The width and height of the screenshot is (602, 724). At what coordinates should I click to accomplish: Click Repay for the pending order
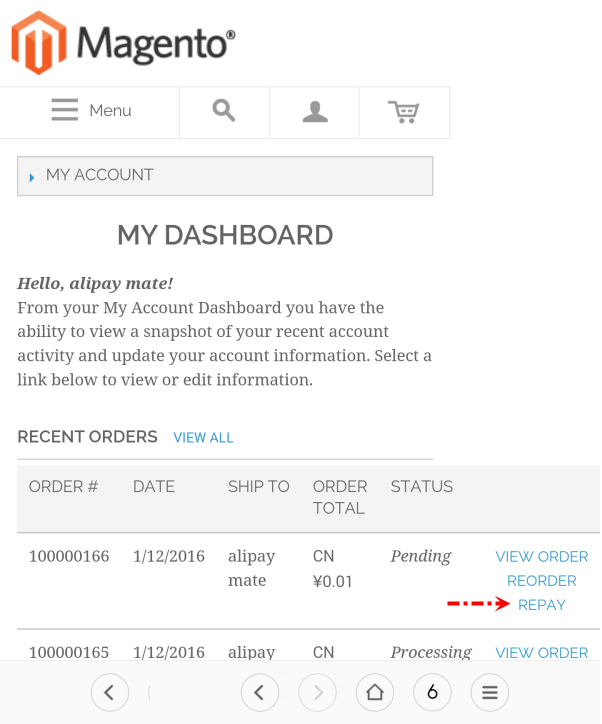541,605
